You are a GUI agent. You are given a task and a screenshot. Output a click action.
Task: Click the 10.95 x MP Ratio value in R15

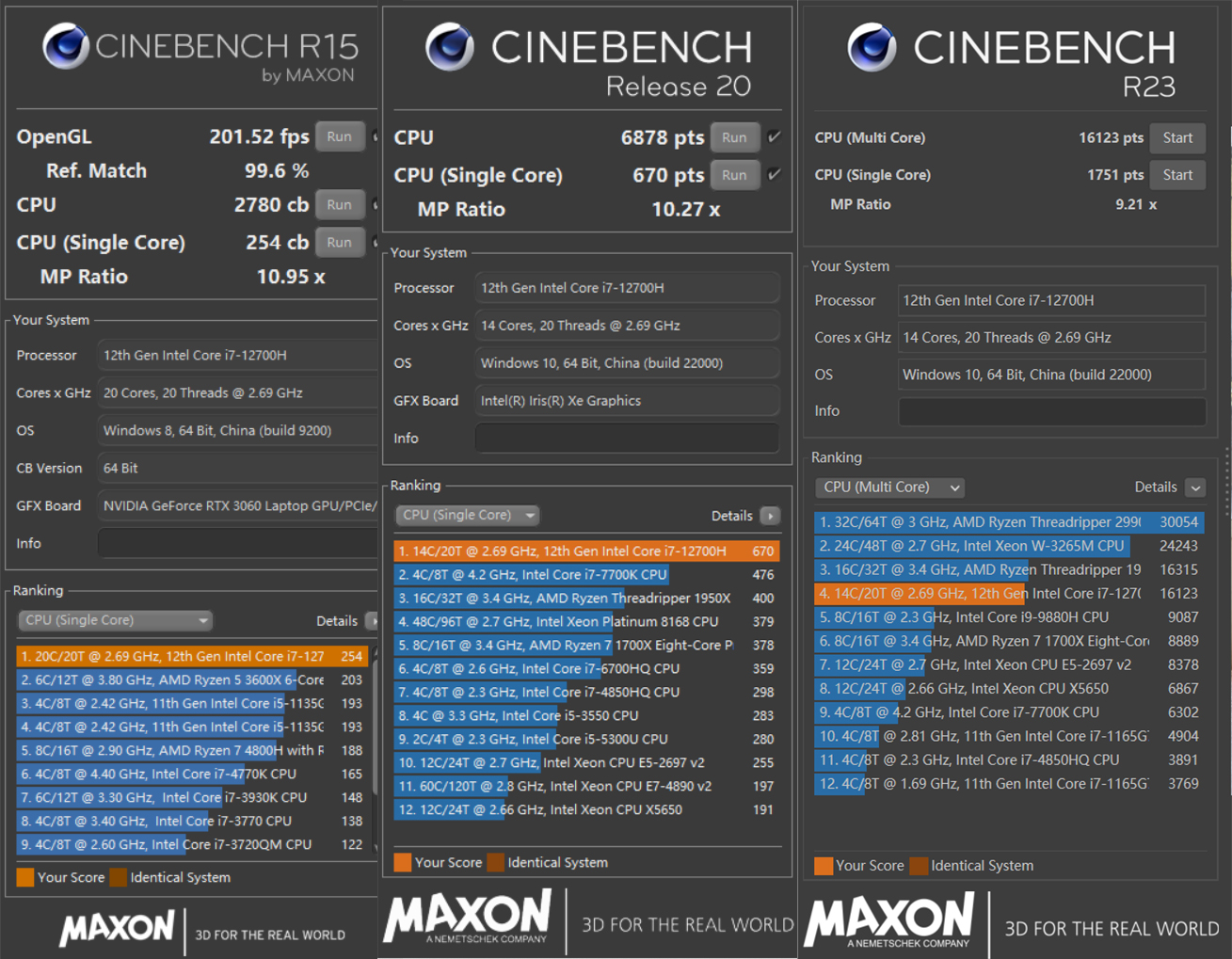(x=291, y=277)
